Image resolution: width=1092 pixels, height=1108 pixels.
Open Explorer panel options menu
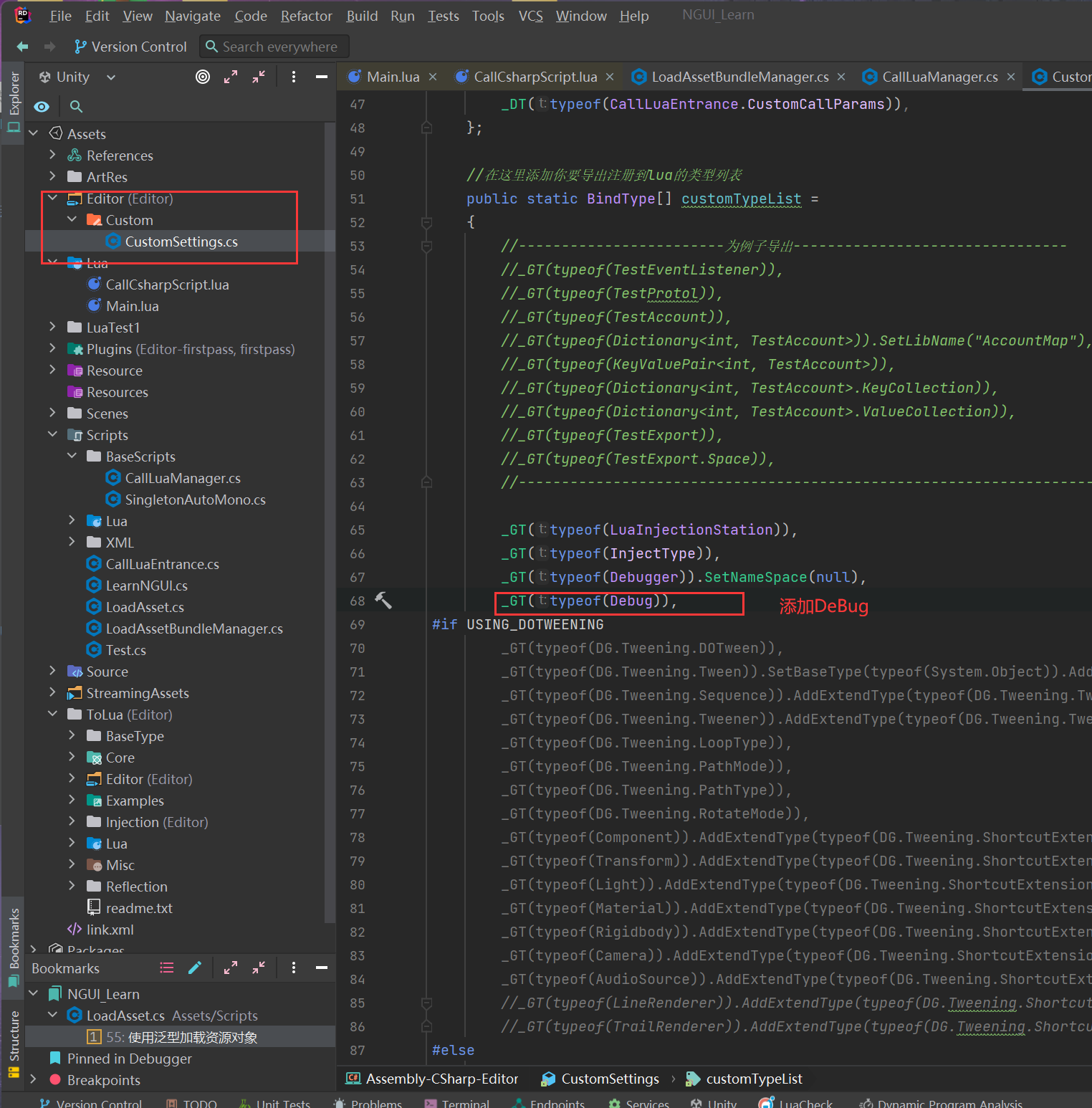click(x=294, y=77)
